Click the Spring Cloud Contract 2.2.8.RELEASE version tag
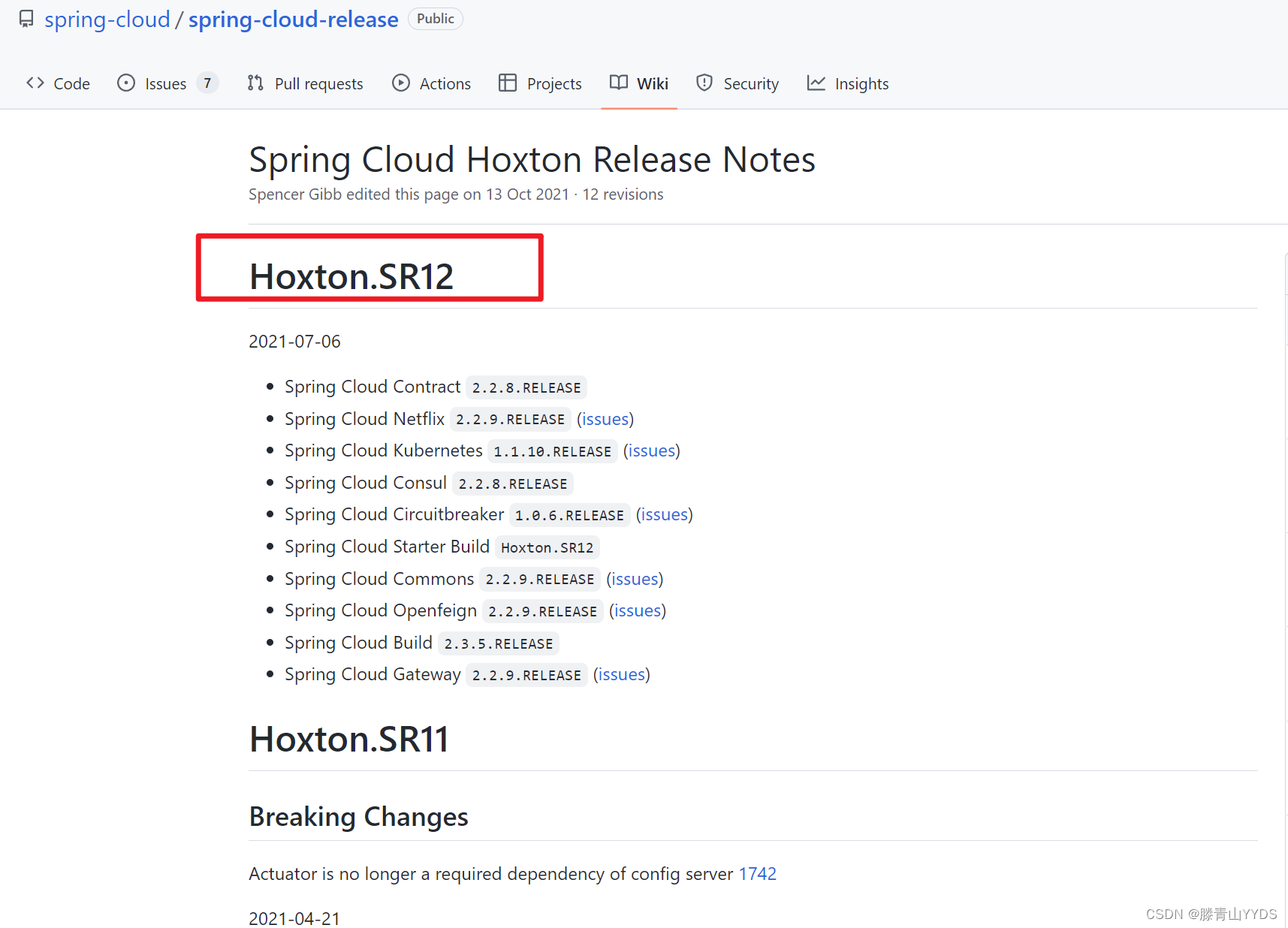The image size is (1288, 928). 526,387
